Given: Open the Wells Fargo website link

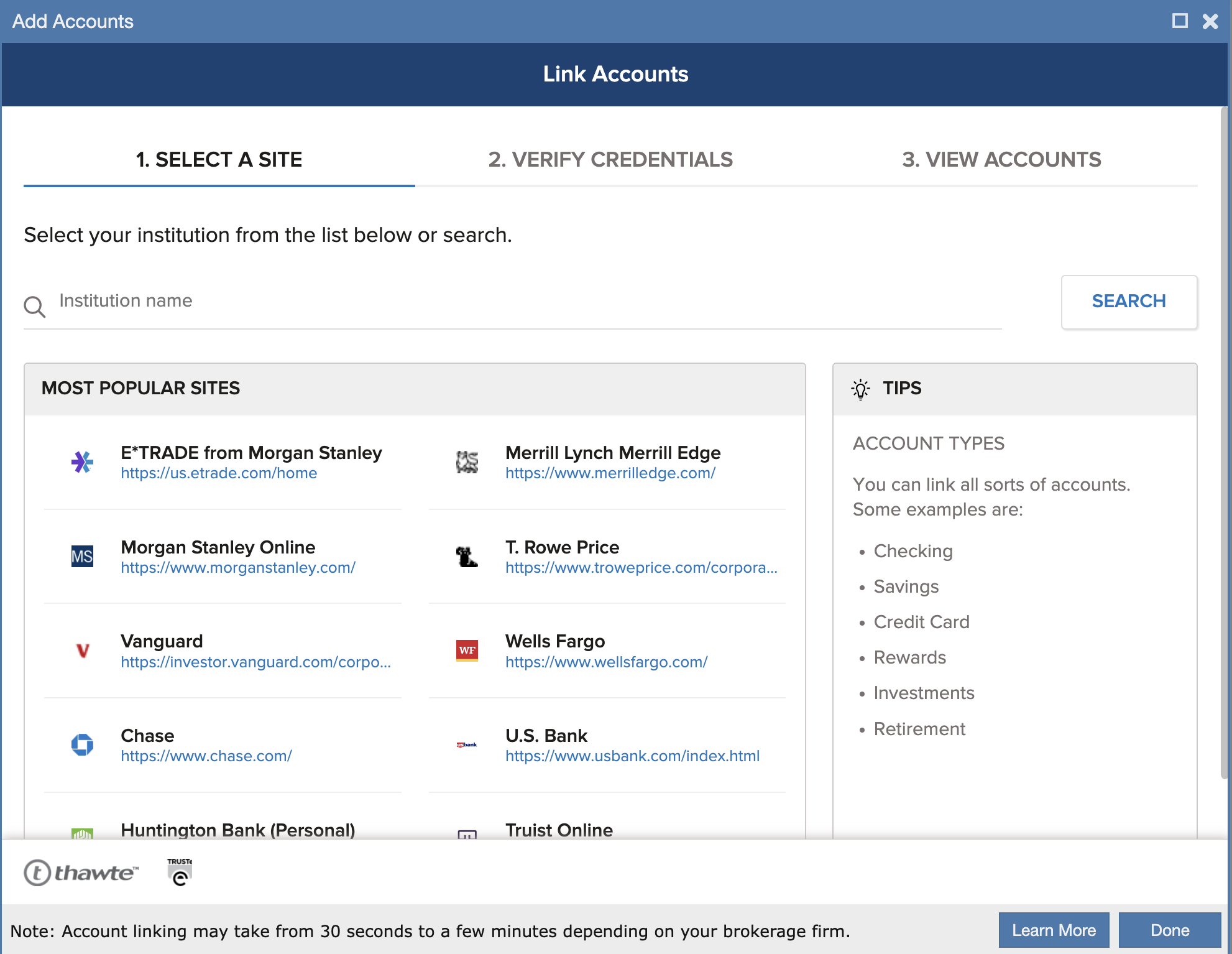Looking at the screenshot, I should [605, 662].
